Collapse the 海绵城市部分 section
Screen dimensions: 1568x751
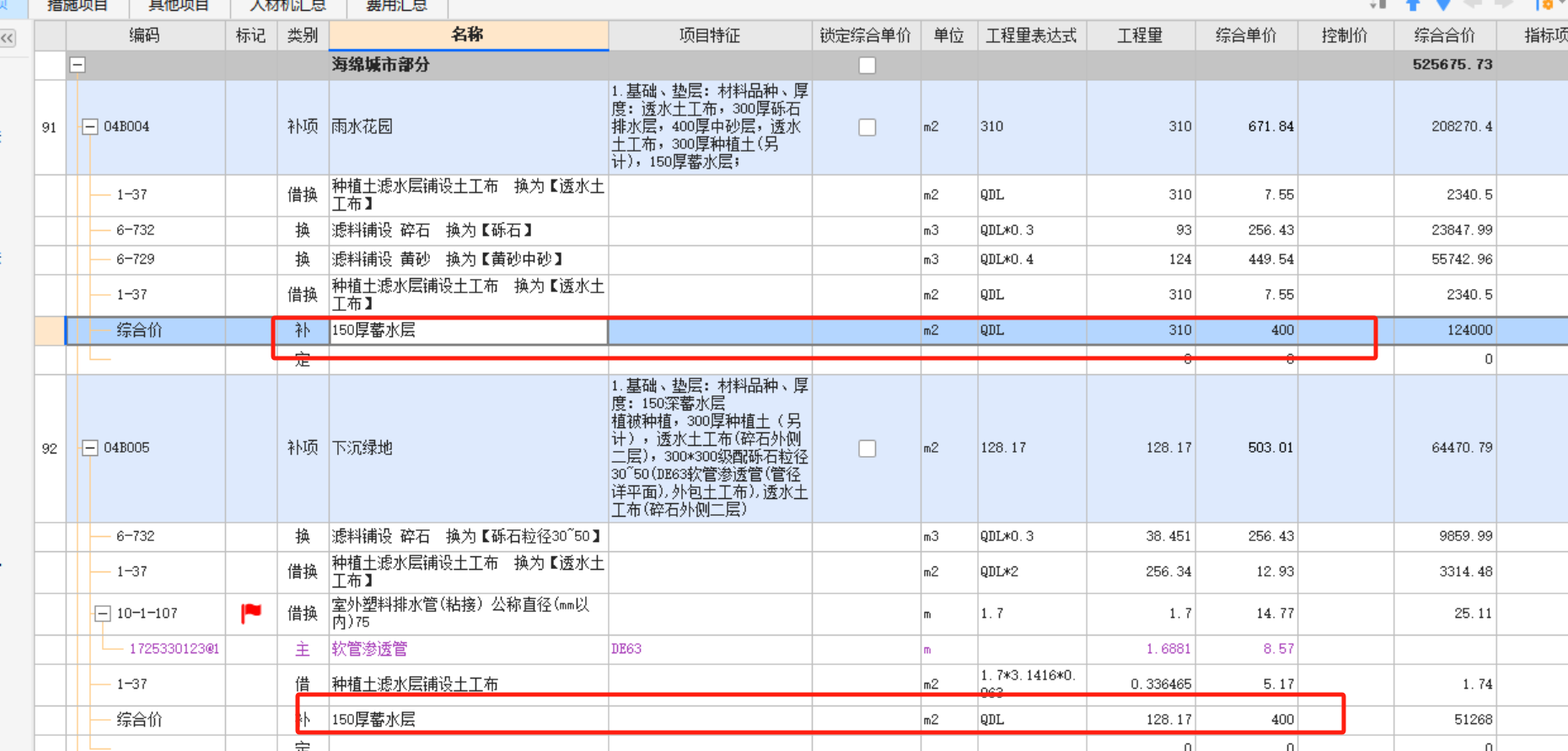[78, 65]
